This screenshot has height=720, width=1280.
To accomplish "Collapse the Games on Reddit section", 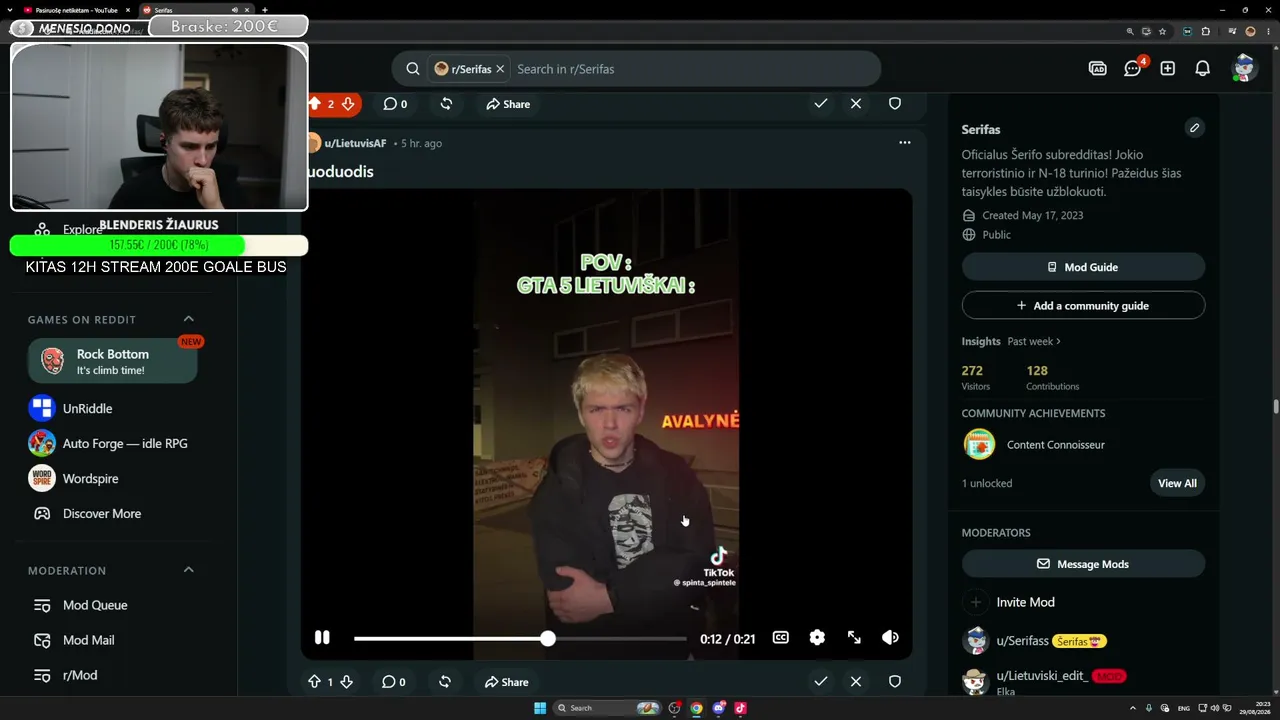I will coord(188,319).
